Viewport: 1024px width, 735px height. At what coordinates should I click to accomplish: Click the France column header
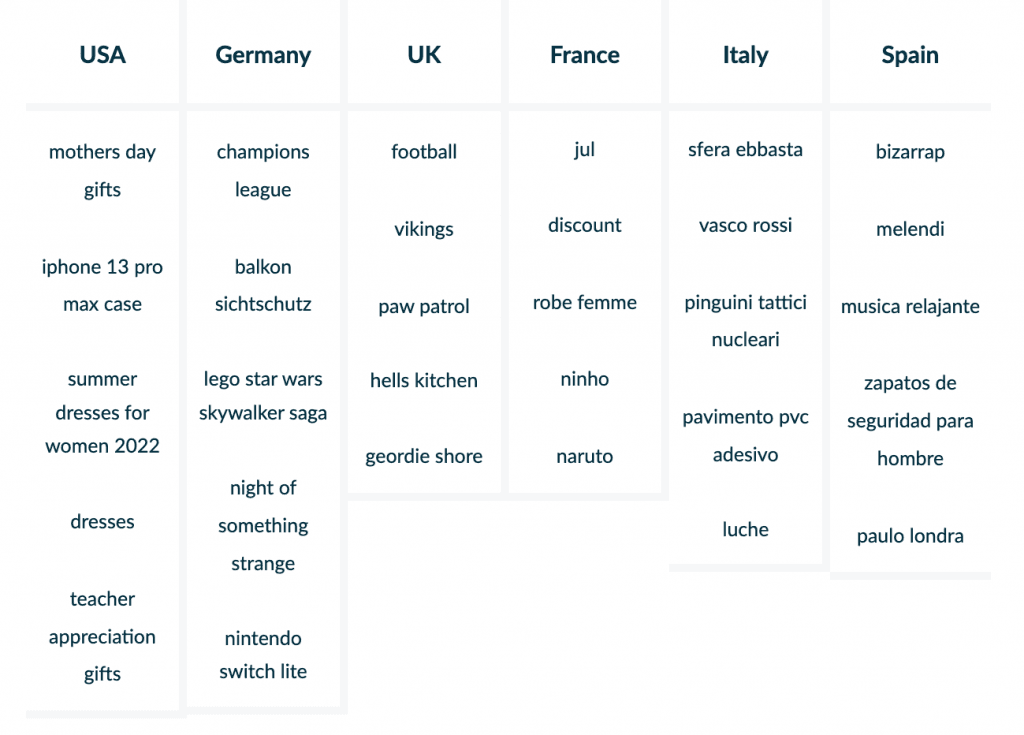click(585, 55)
